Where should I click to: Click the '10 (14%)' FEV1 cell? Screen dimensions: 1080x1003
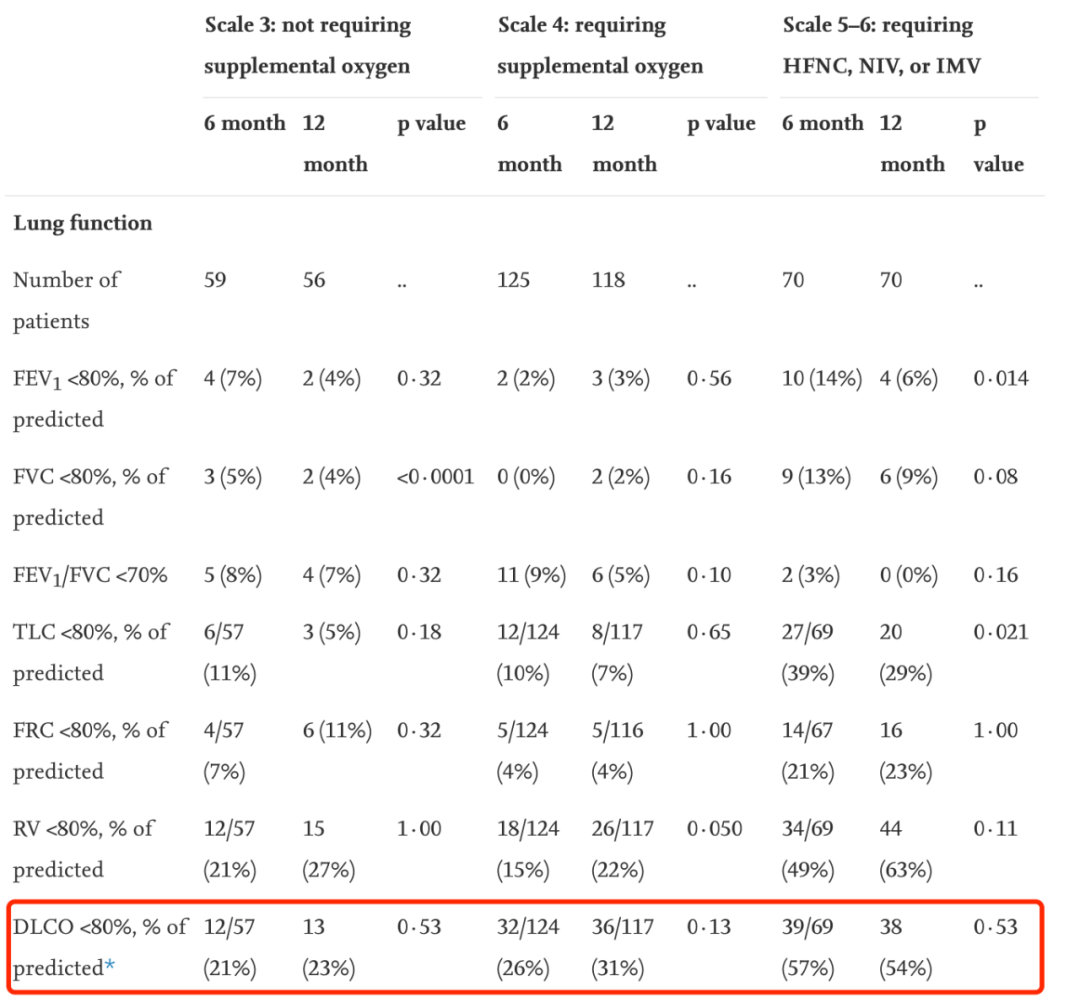pos(822,379)
